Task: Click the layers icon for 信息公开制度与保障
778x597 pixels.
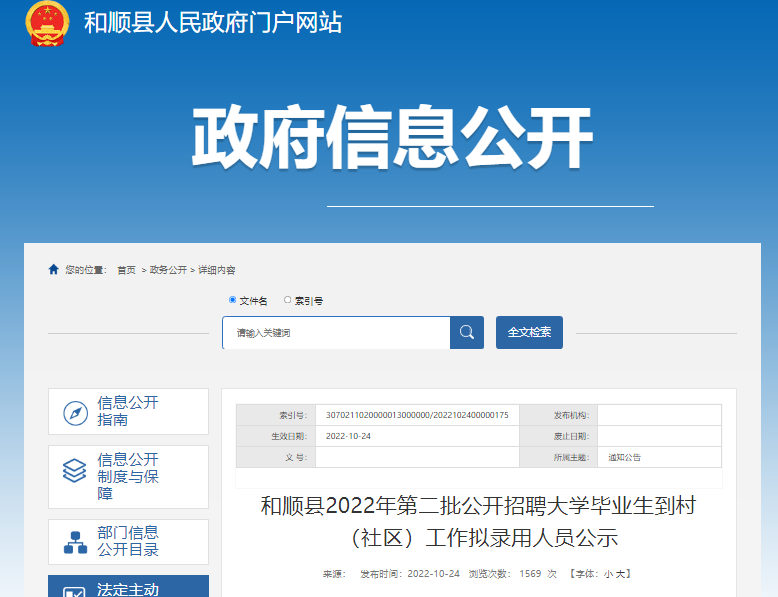Action: (x=75, y=470)
